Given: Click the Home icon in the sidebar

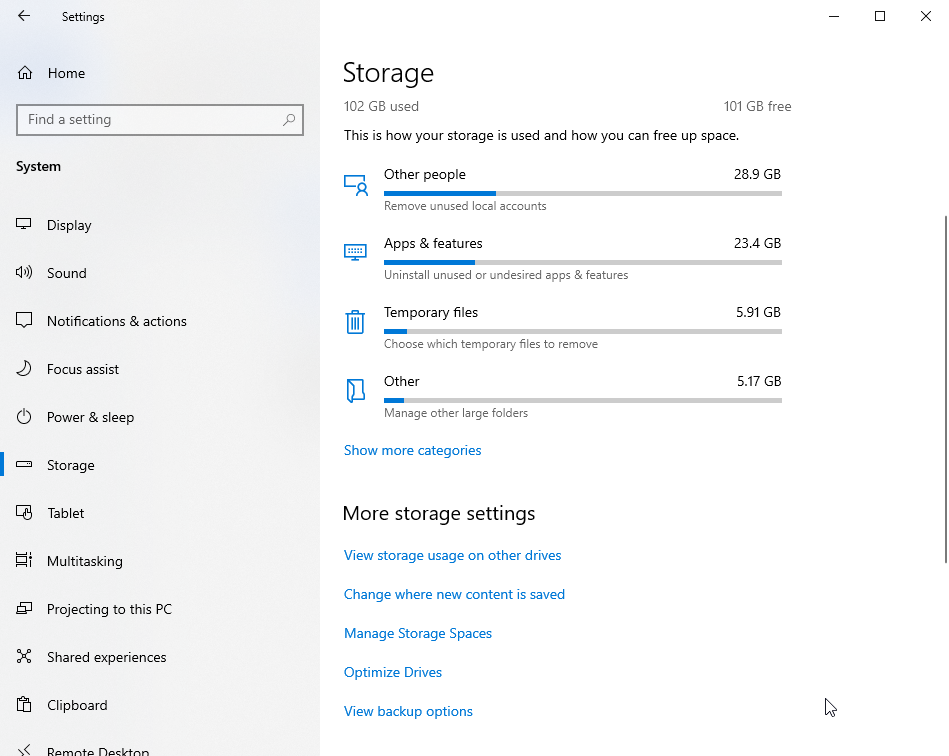Looking at the screenshot, I should click(x=25, y=73).
